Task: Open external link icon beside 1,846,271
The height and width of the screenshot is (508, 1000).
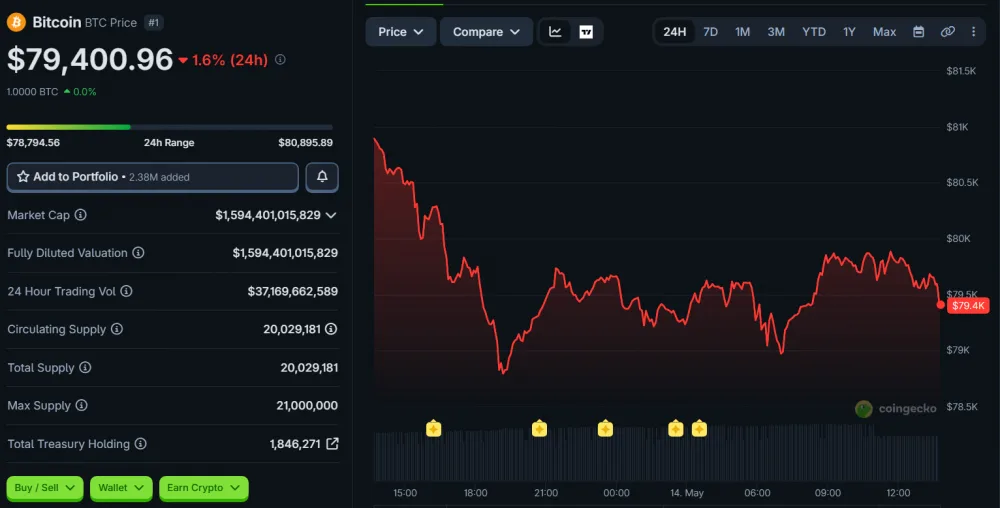Action: [x=332, y=444]
